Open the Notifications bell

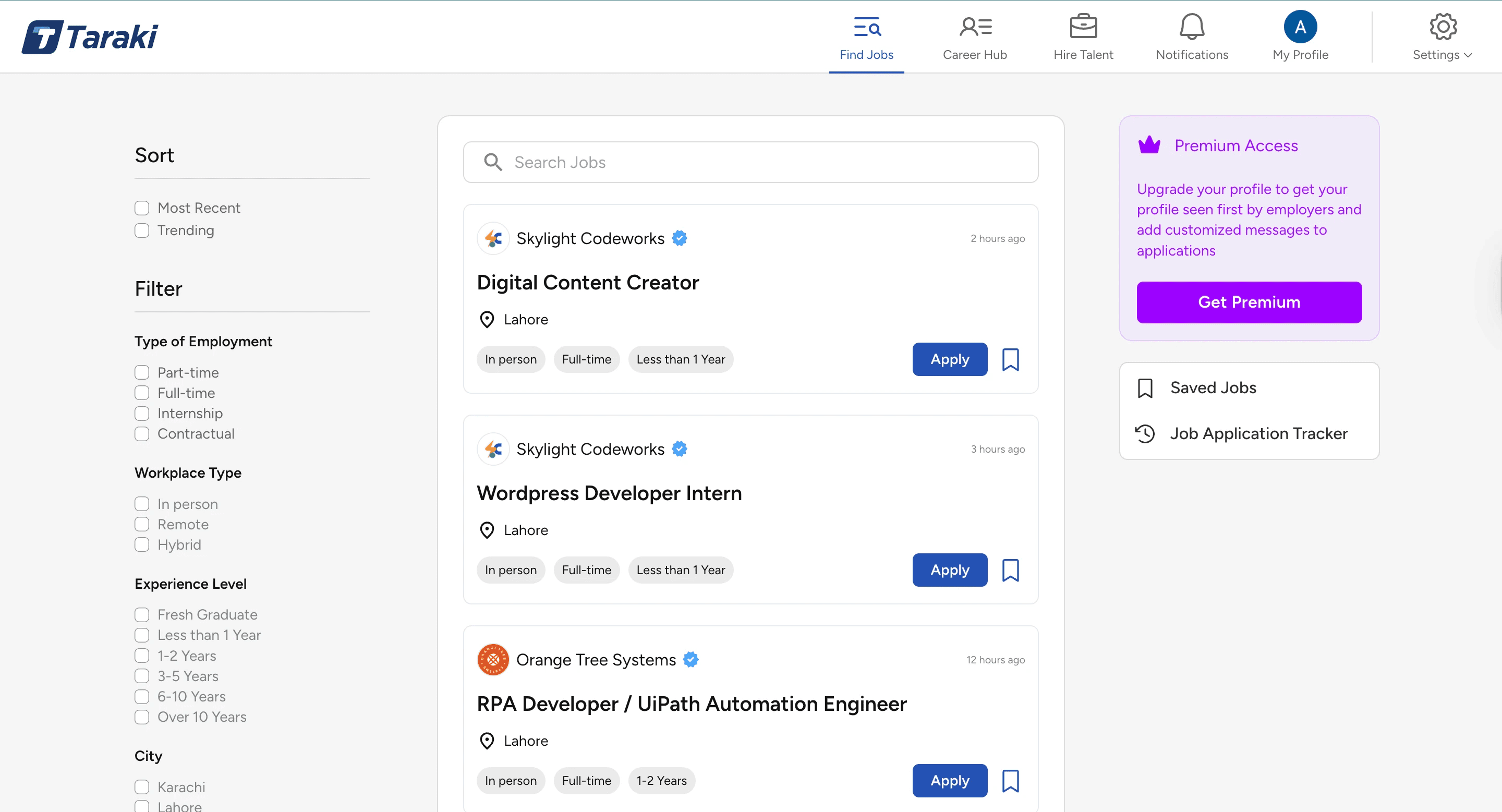[1191, 26]
